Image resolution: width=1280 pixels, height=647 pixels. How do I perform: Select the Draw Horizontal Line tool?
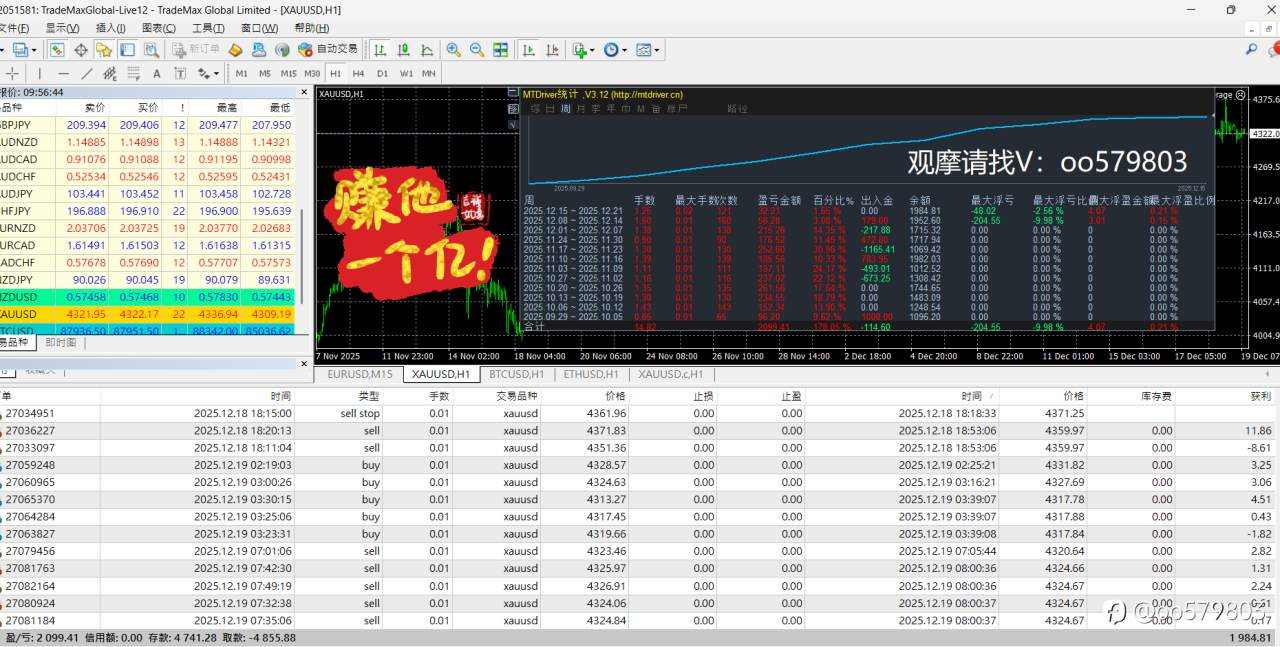[x=63, y=72]
